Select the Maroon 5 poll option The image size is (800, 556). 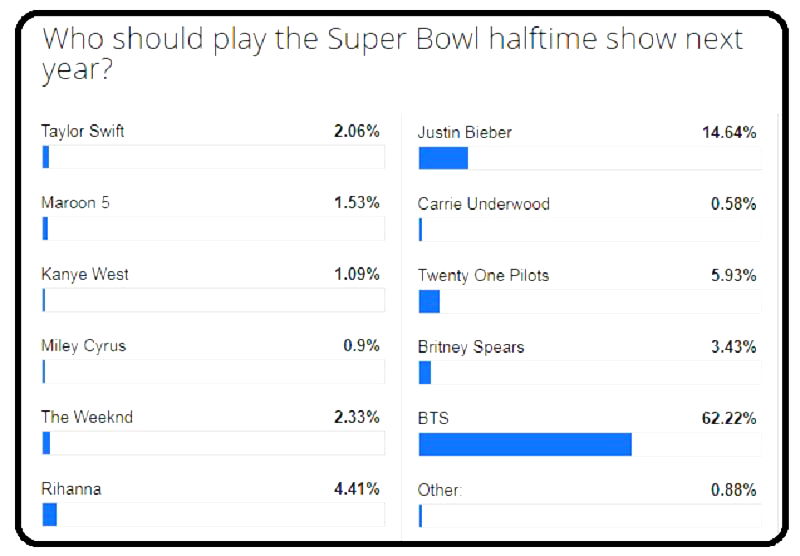(75, 203)
